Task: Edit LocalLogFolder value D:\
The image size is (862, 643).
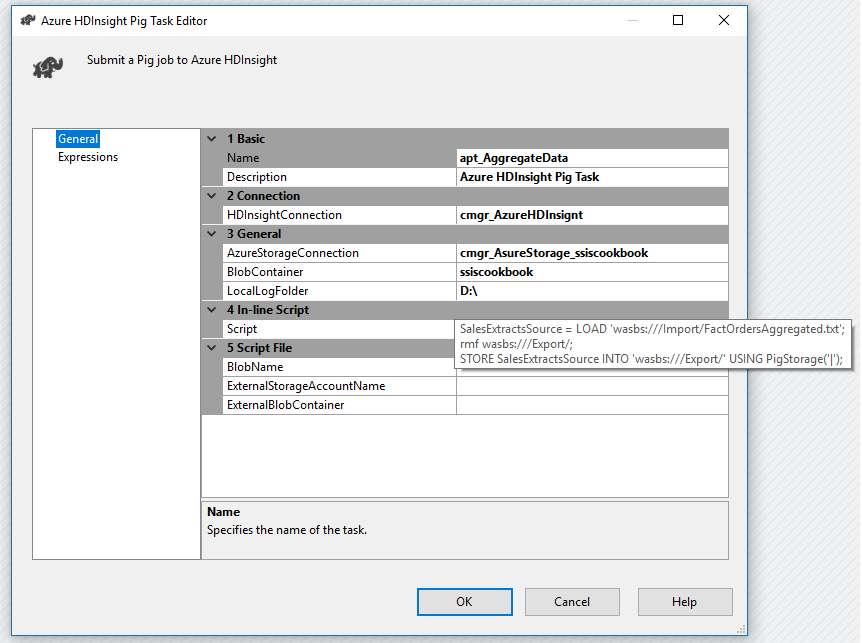Action: pos(592,291)
